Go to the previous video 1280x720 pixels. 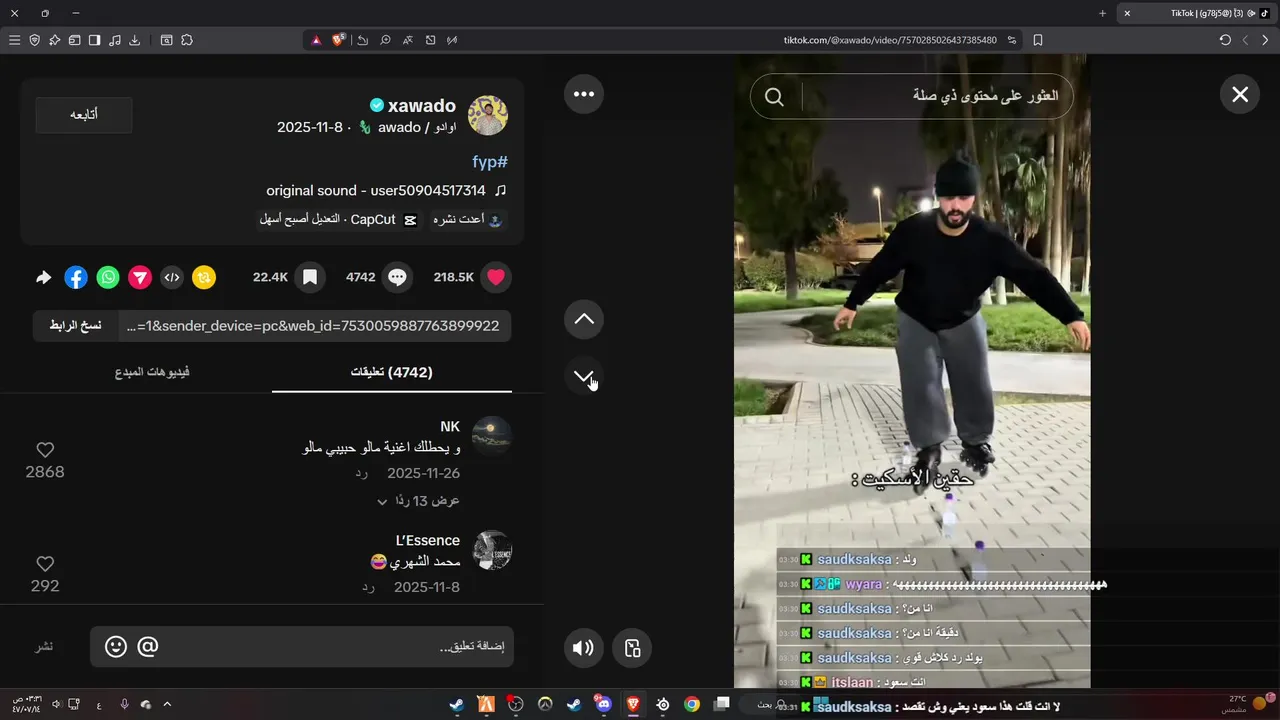click(x=584, y=319)
